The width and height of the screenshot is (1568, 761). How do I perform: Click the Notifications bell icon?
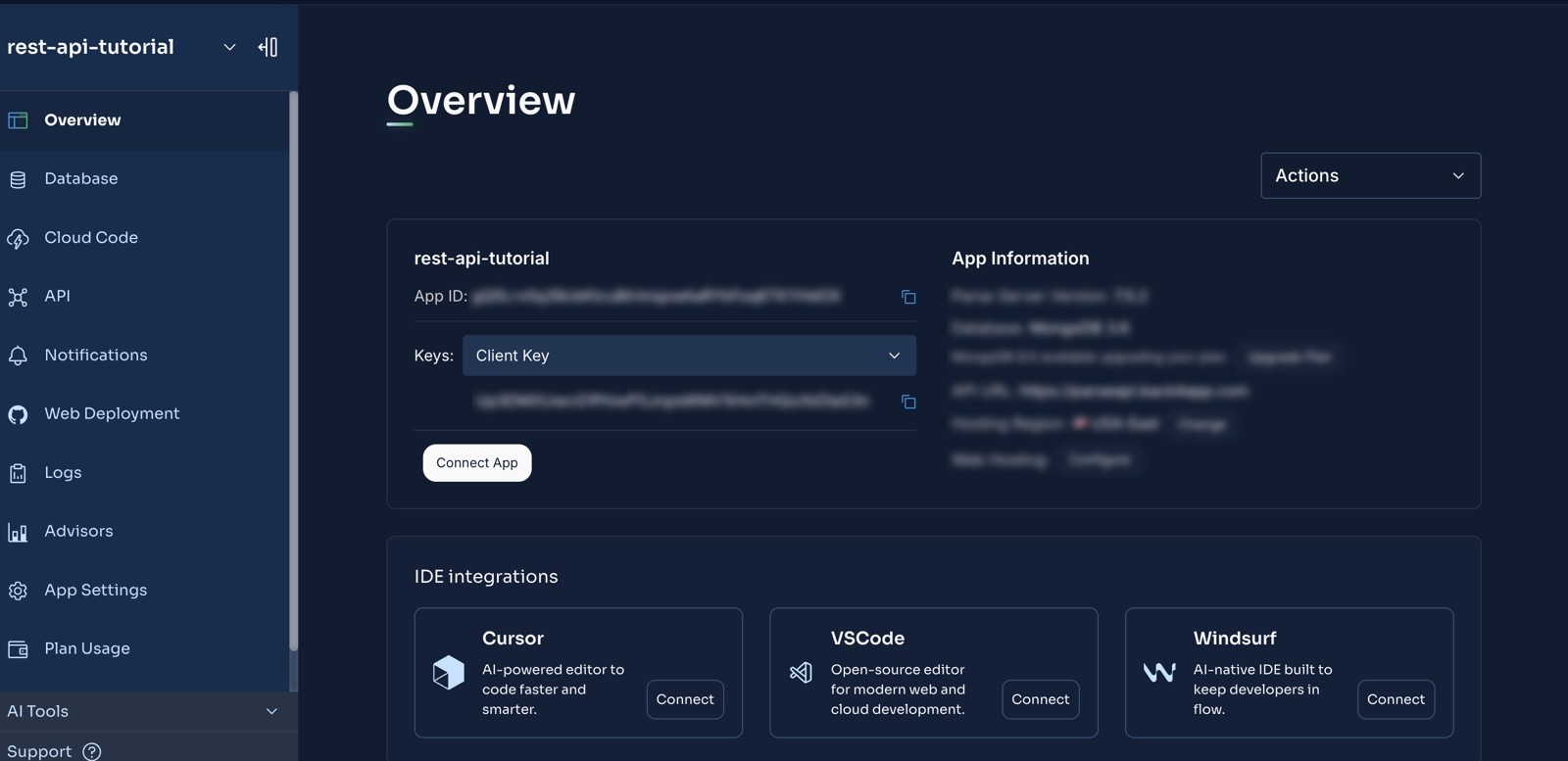(x=18, y=356)
